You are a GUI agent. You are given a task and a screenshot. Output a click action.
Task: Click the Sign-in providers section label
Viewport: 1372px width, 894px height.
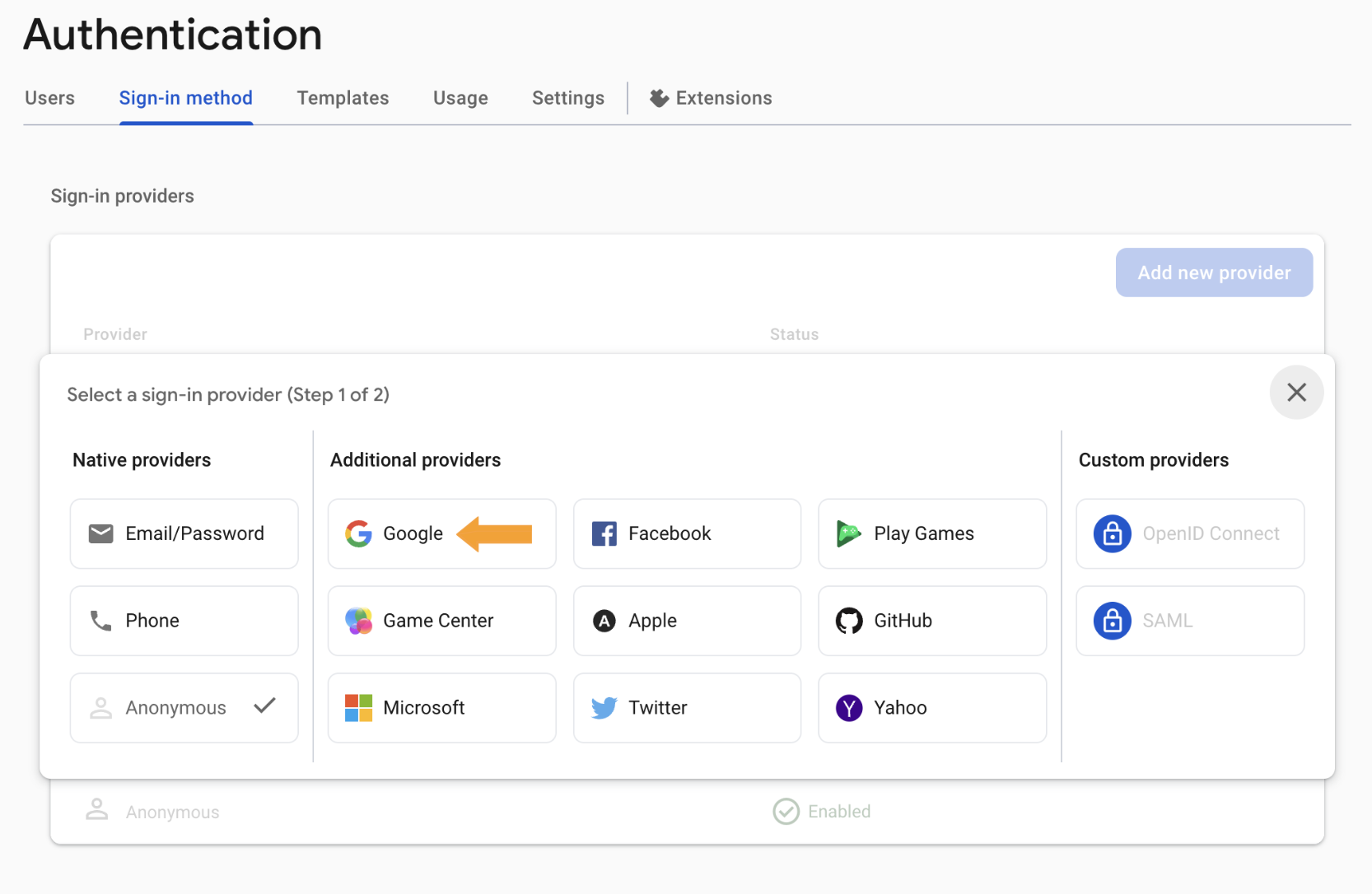pos(123,196)
